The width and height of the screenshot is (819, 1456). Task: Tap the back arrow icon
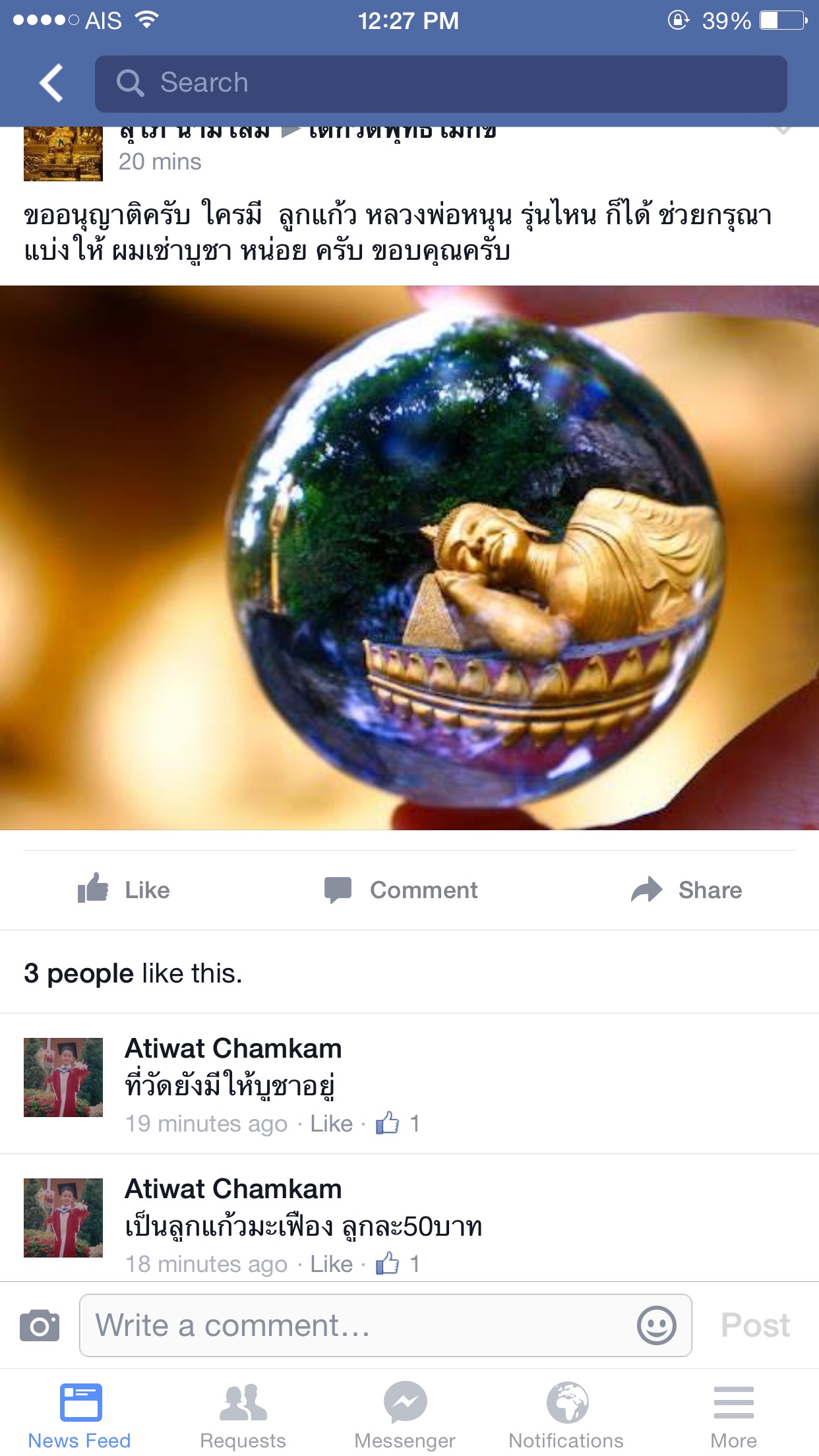(x=51, y=83)
